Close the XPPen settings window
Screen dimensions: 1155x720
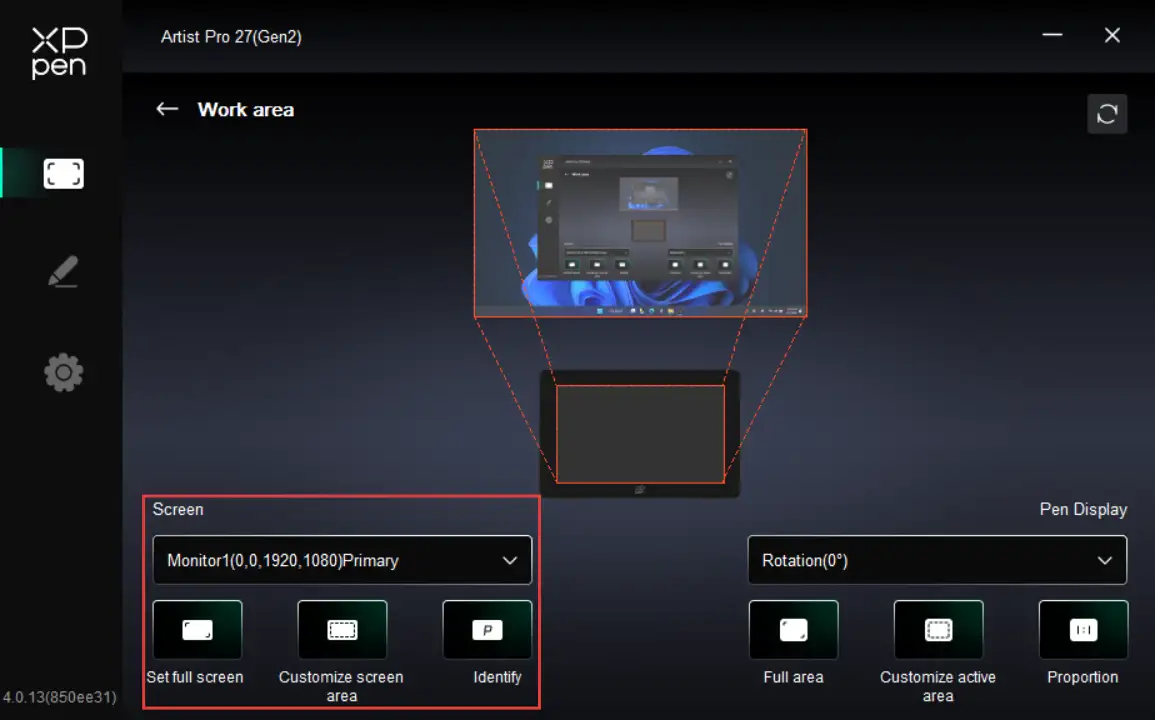(x=1112, y=36)
